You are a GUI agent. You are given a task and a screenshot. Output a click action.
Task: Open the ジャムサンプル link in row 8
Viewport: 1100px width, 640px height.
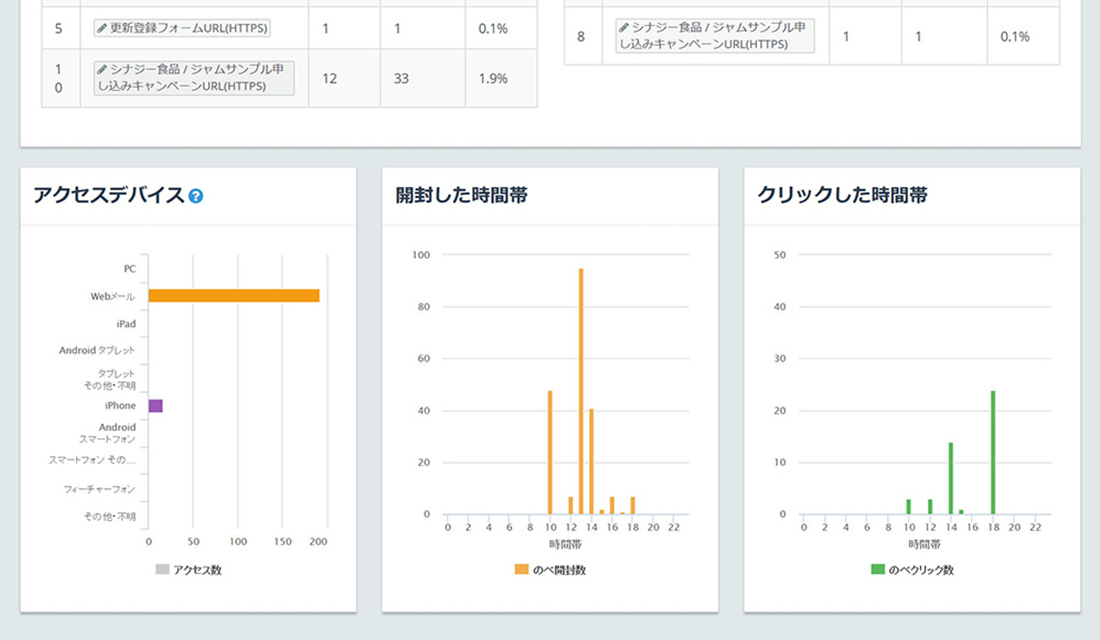(x=715, y=36)
